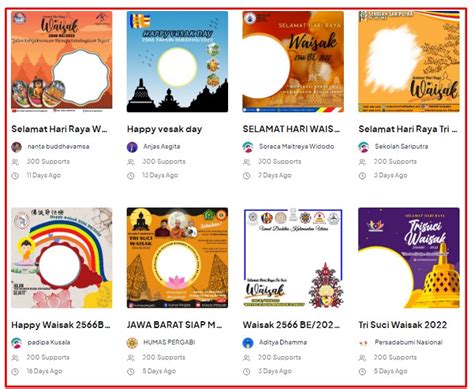Click Persadabumi Nasional's small avatar icon
Viewport: 474px width, 389px height.
coord(364,343)
